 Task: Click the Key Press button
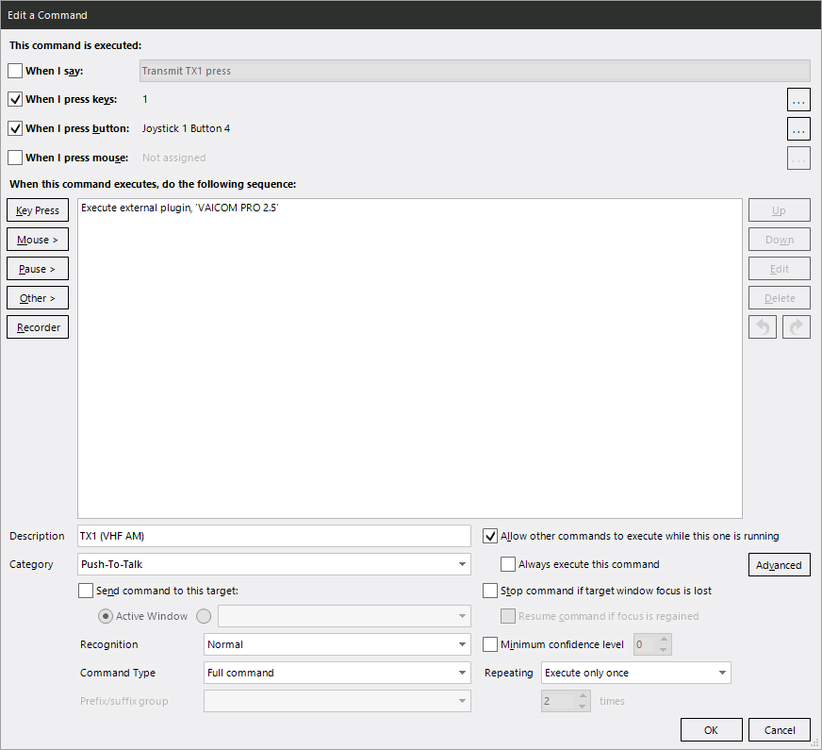pyautogui.click(x=38, y=210)
